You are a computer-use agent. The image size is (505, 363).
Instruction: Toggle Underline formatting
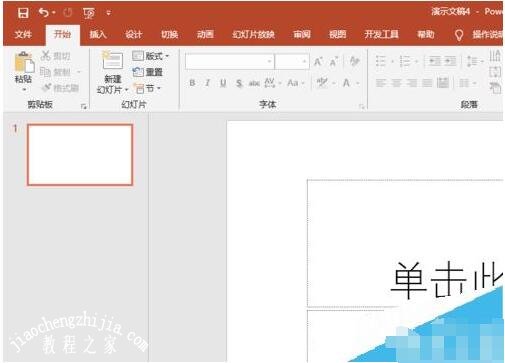point(223,83)
